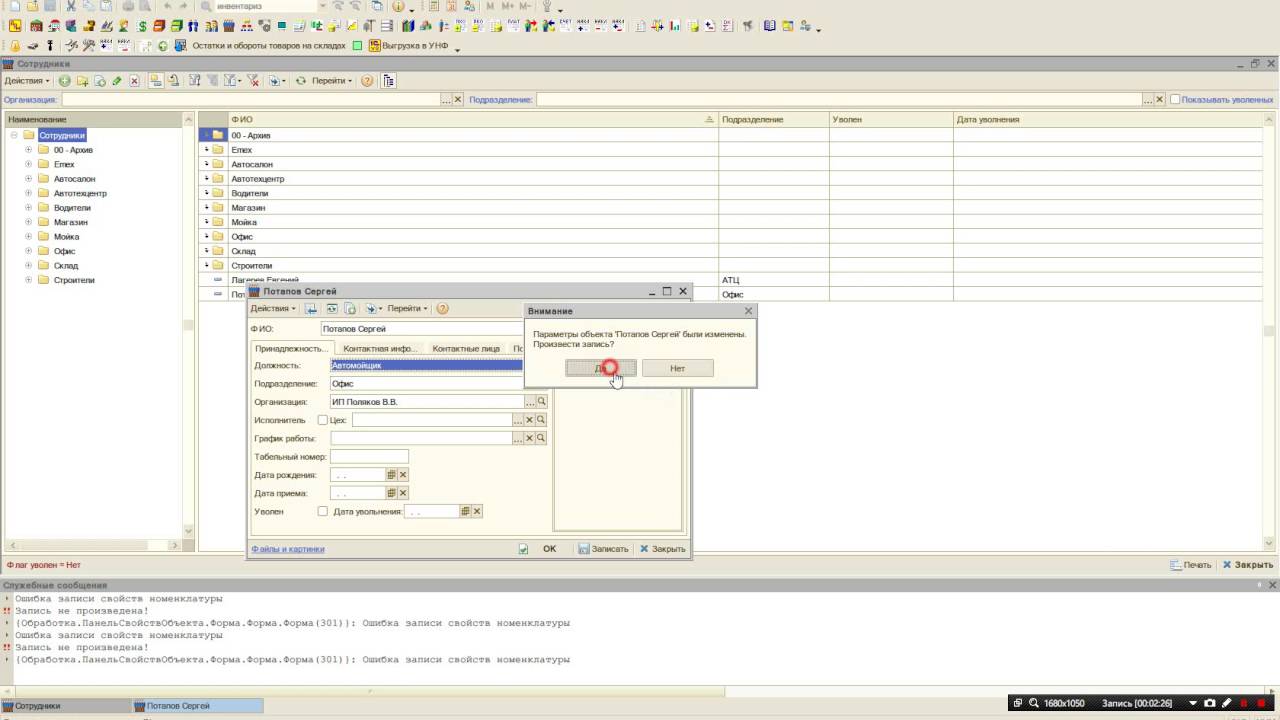
Task: Click the refresh list icon next to Перейти
Action: [300, 81]
